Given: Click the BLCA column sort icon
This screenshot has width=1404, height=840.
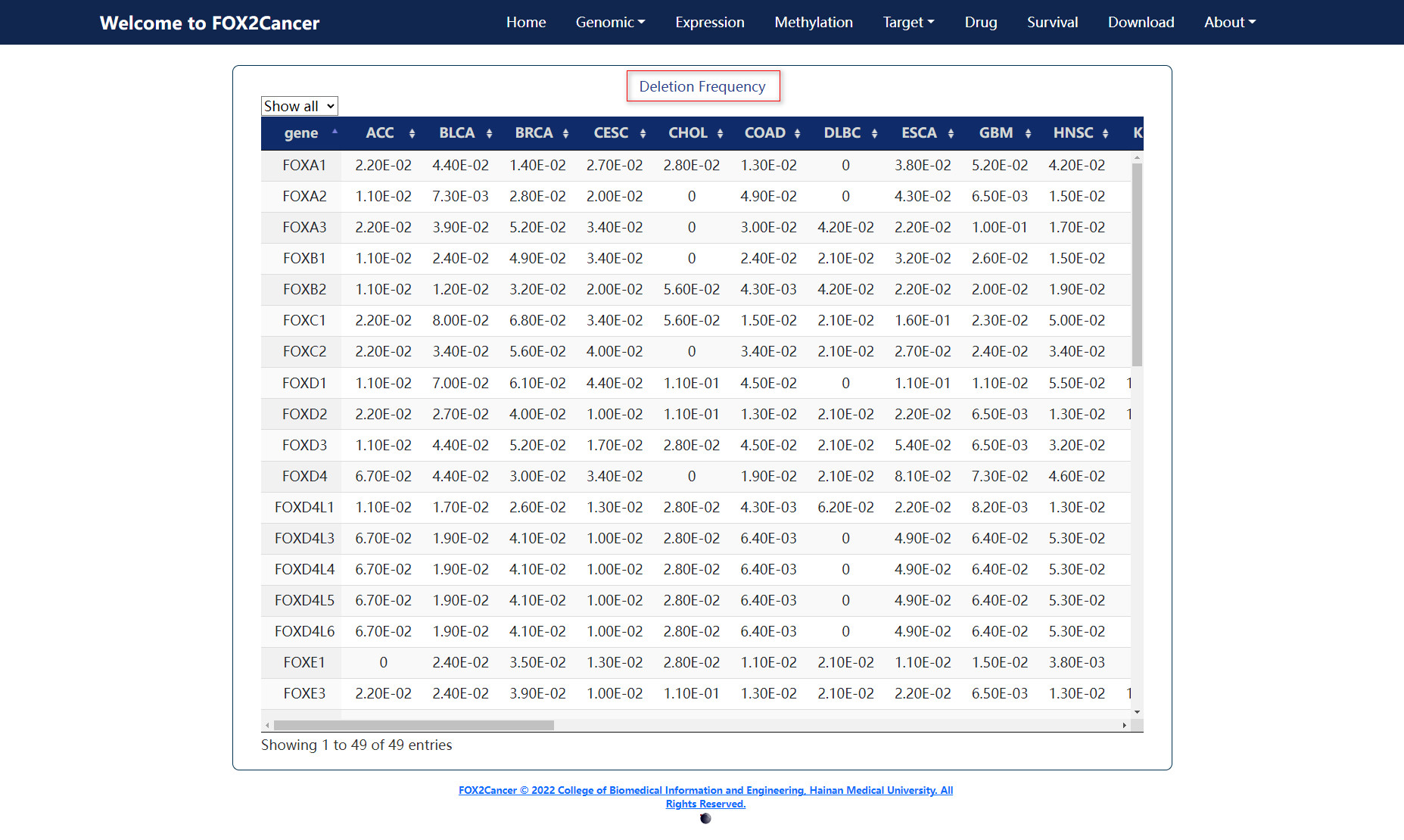Looking at the screenshot, I should pos(489,133).
